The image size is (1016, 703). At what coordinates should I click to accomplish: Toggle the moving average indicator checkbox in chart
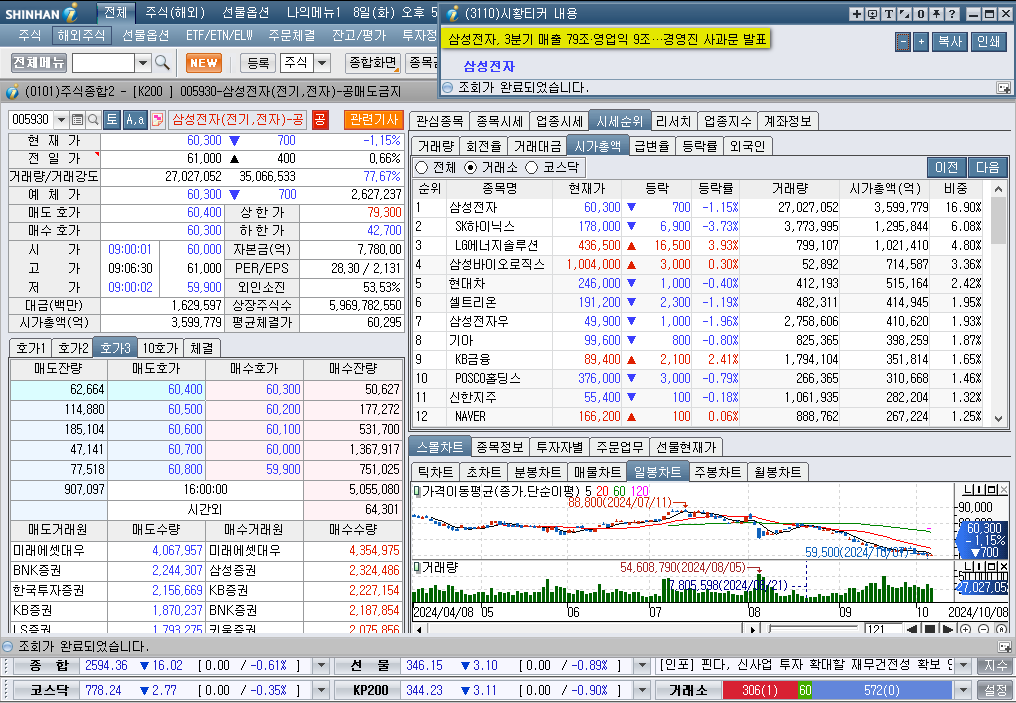[x=417, y=491]
